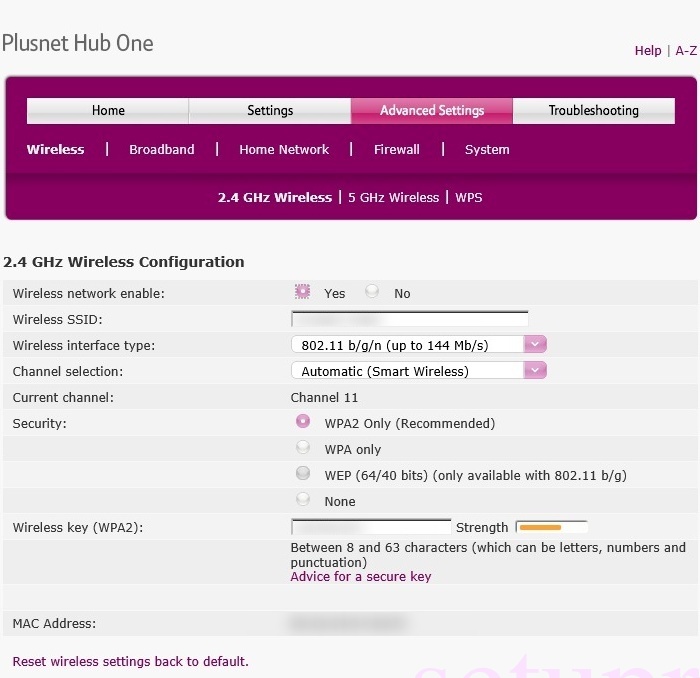Image resolution: width=700 pixels, height=678 pixels.
Task: Choose WPA only security option
Action: 303,447
